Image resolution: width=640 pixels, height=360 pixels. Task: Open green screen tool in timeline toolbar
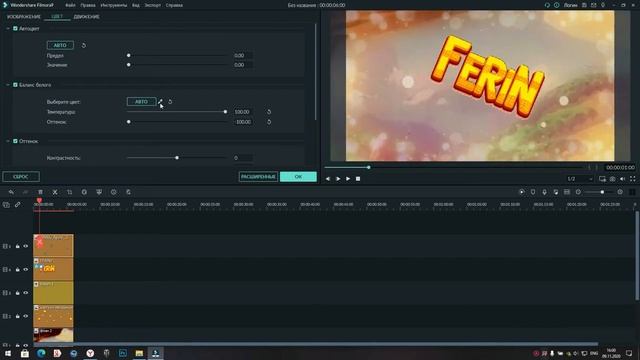click(99, 192)
